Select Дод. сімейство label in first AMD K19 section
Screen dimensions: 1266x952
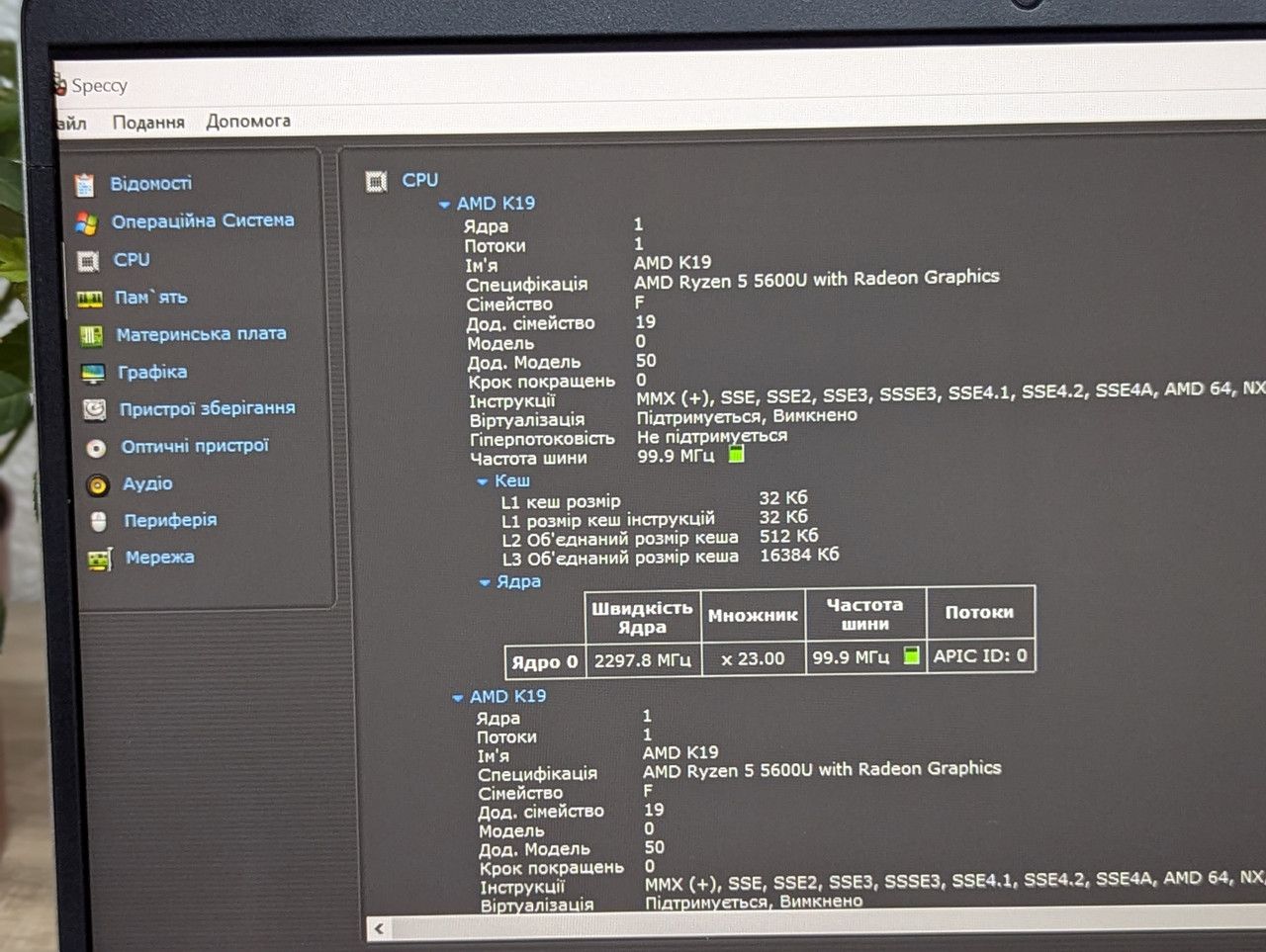coord(531,323)
